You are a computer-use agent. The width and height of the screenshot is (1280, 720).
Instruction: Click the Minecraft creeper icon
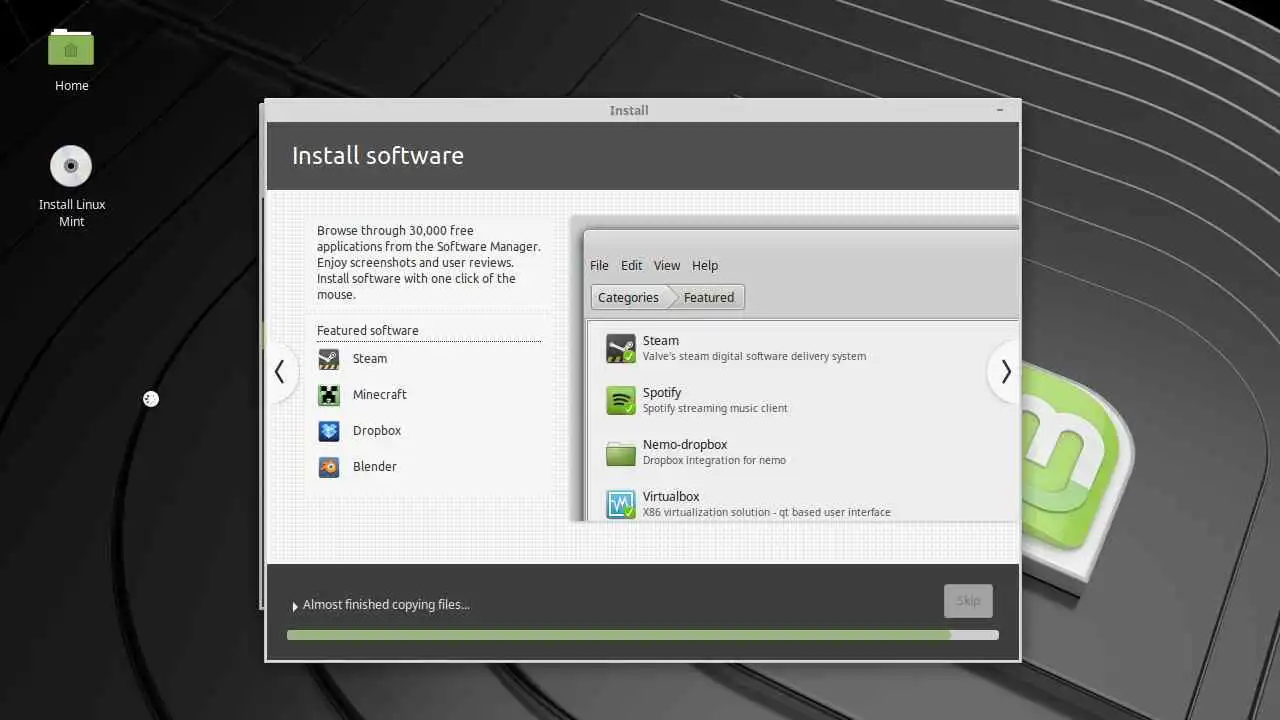(x=329, y=395)
